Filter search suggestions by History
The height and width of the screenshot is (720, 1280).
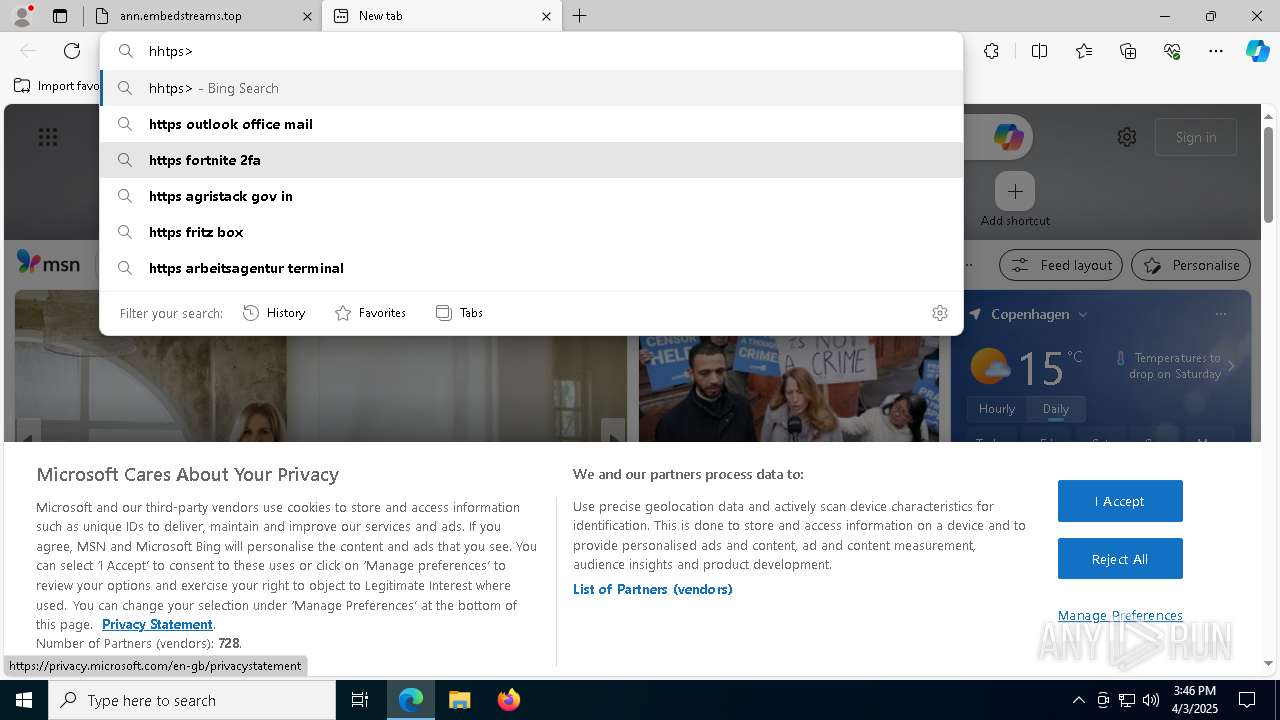pos(274,313)
